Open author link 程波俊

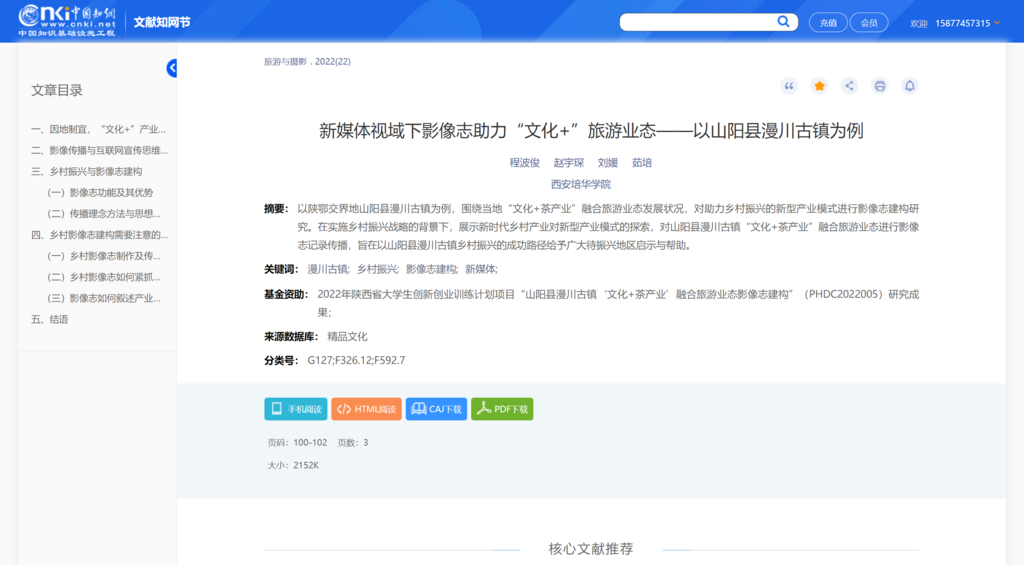coord(524,162)
